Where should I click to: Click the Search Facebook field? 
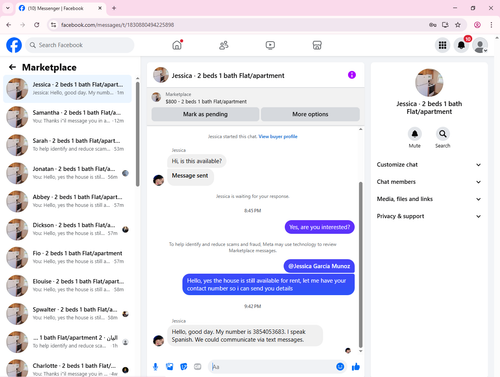(x=80, y=45)
